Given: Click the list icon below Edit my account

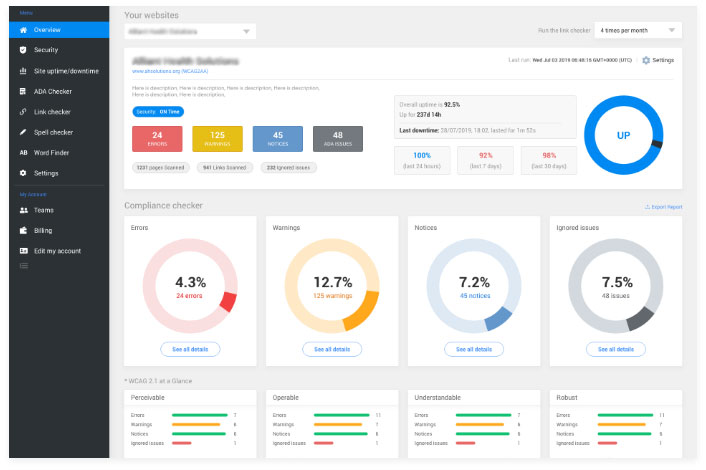Looking at the screenshot, I should pos(23,266).
